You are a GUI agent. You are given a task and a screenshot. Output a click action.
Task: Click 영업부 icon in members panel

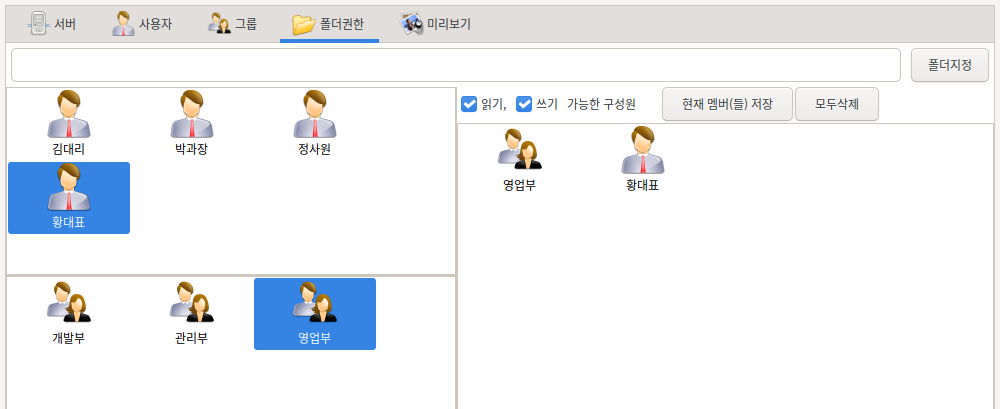point(520,161)
